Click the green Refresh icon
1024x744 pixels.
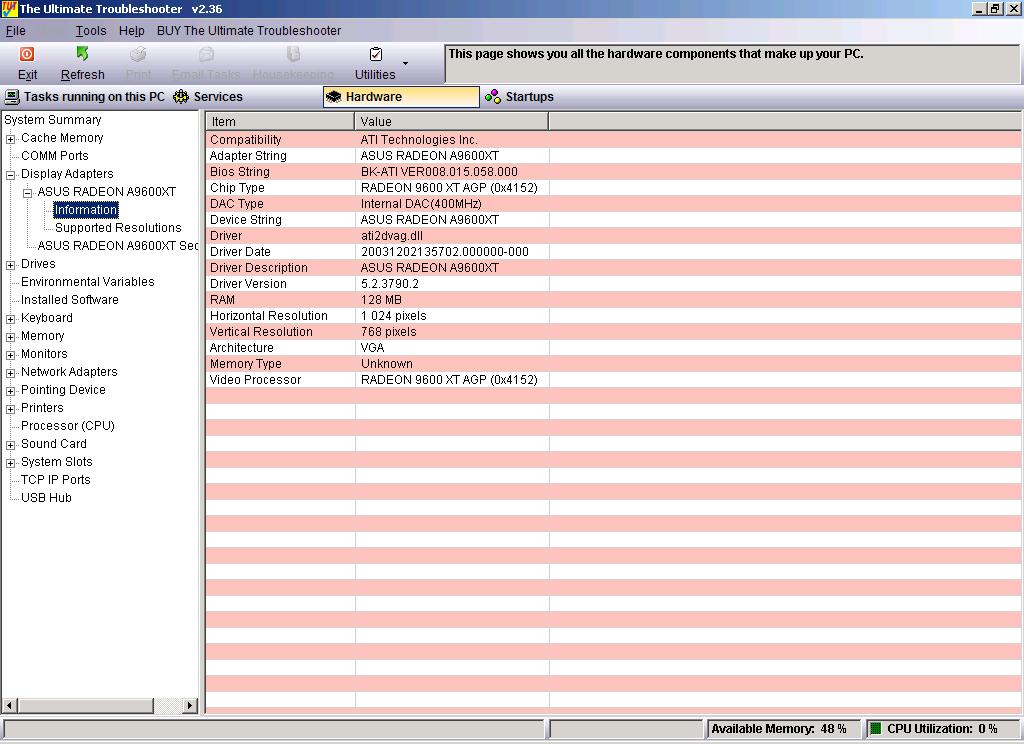[82, 54]
